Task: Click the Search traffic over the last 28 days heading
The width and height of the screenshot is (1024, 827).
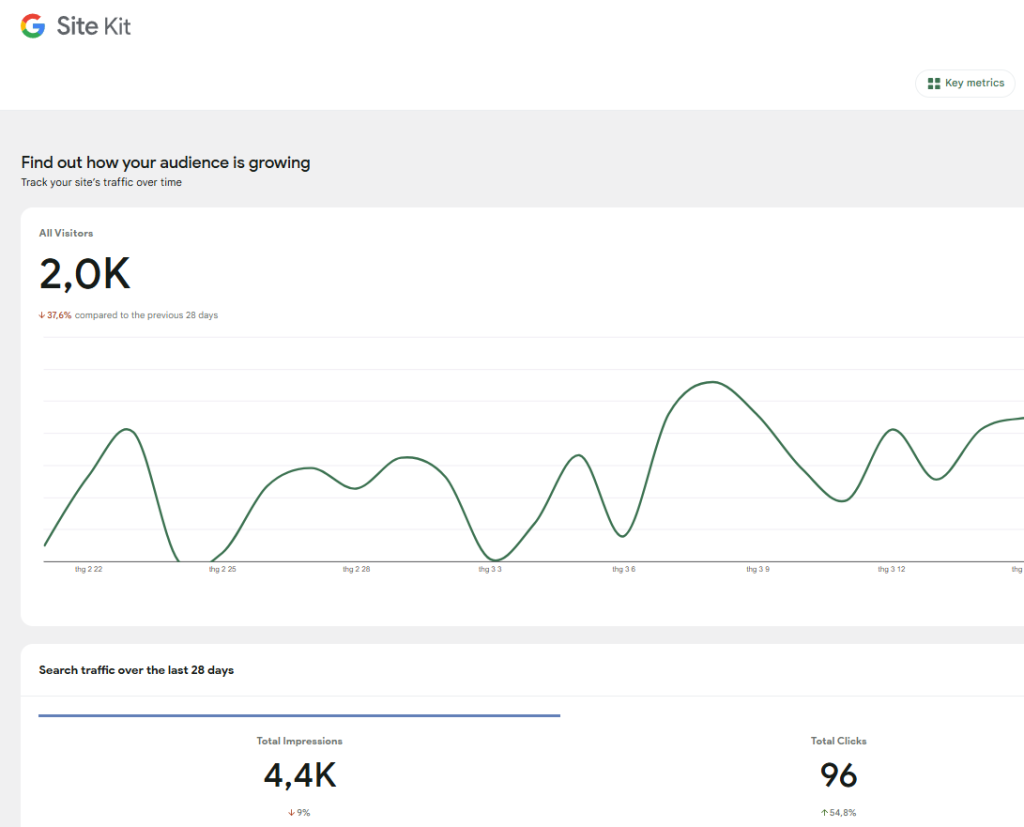Action: [x=136, y=670]
